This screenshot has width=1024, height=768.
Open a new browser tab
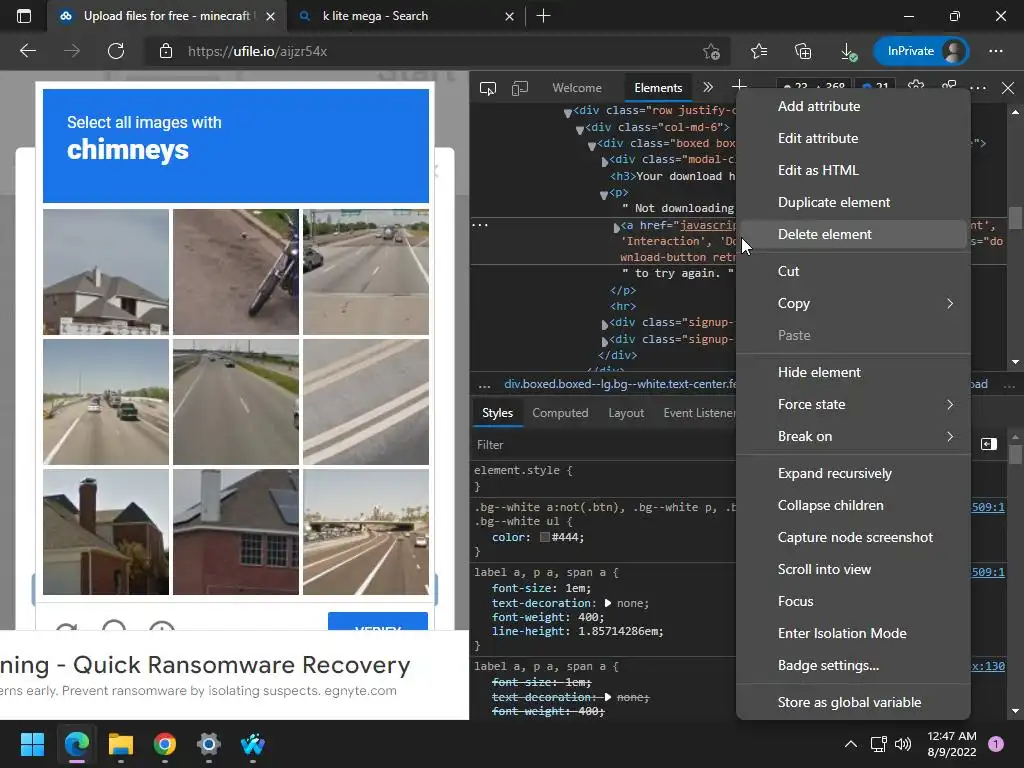point(543,16)
